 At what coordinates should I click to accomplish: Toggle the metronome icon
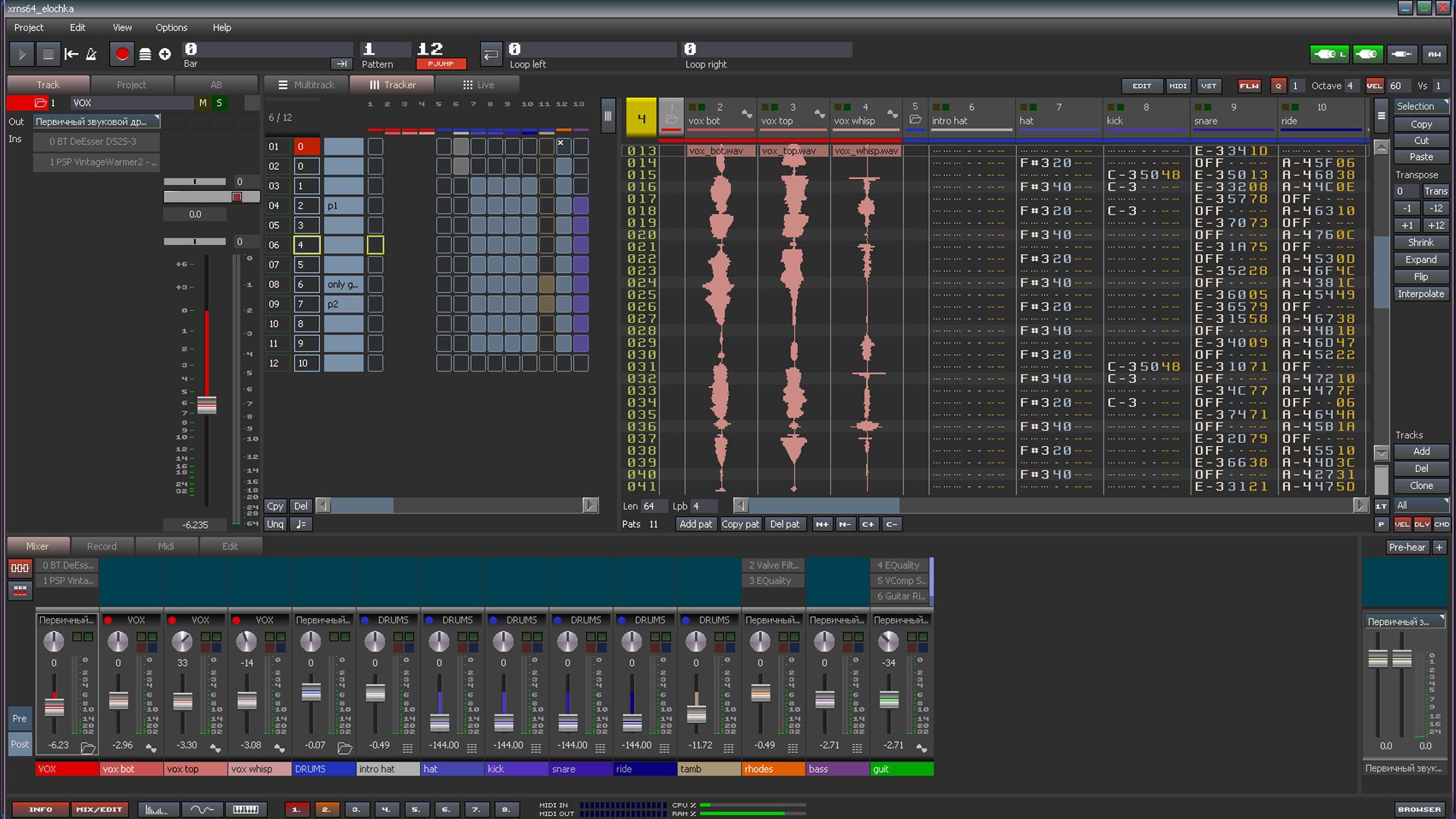coord(91,54)
